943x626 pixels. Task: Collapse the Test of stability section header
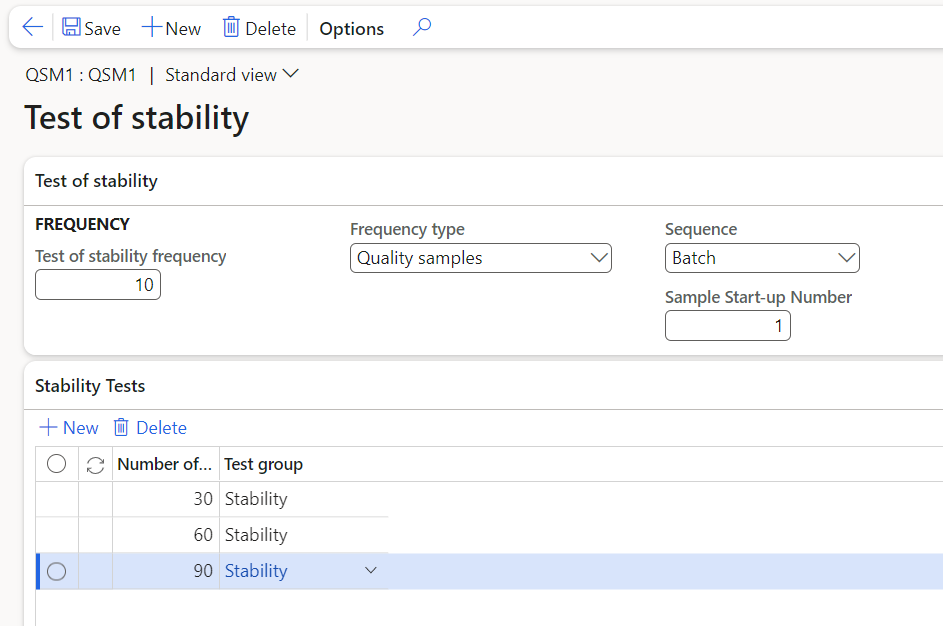pos(97,181)
